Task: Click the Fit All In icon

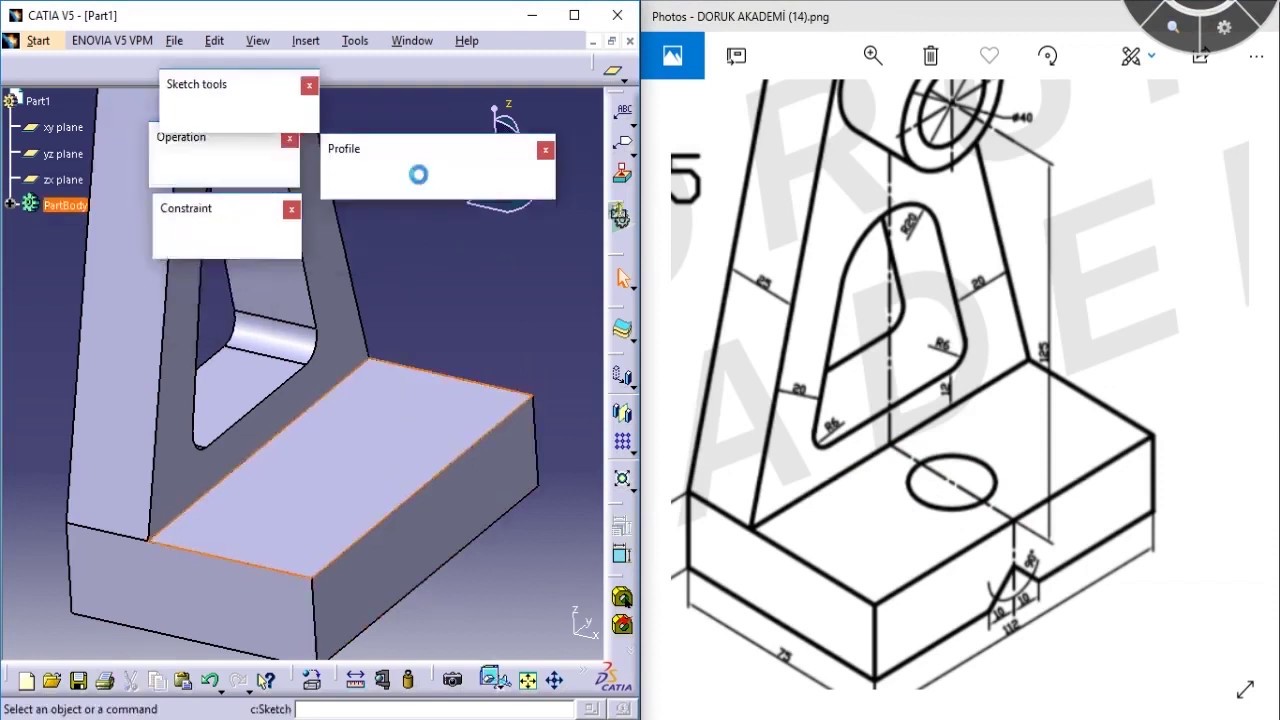Action: click(527, 681)
